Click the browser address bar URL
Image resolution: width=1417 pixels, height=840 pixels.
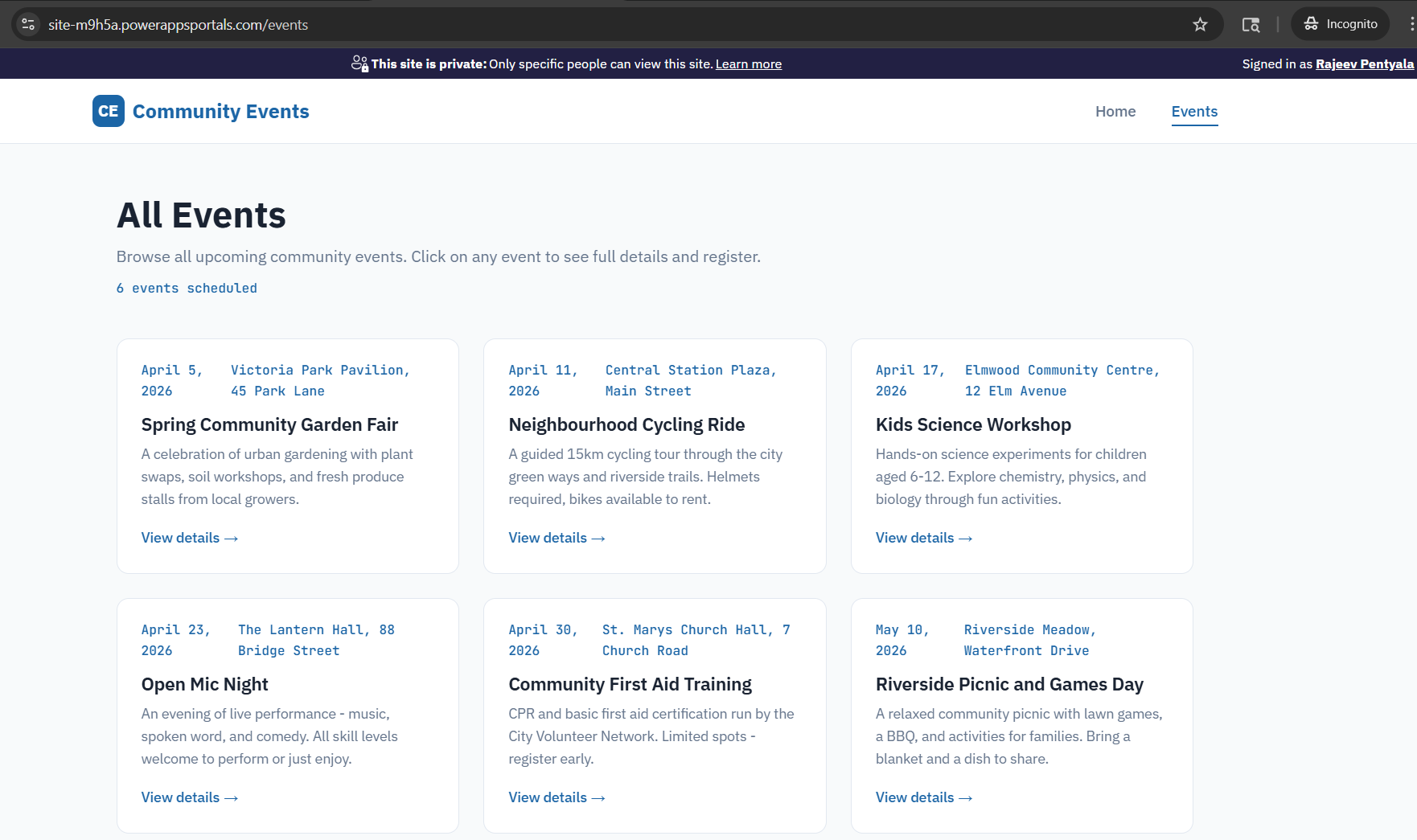click(x=178, y=25)
